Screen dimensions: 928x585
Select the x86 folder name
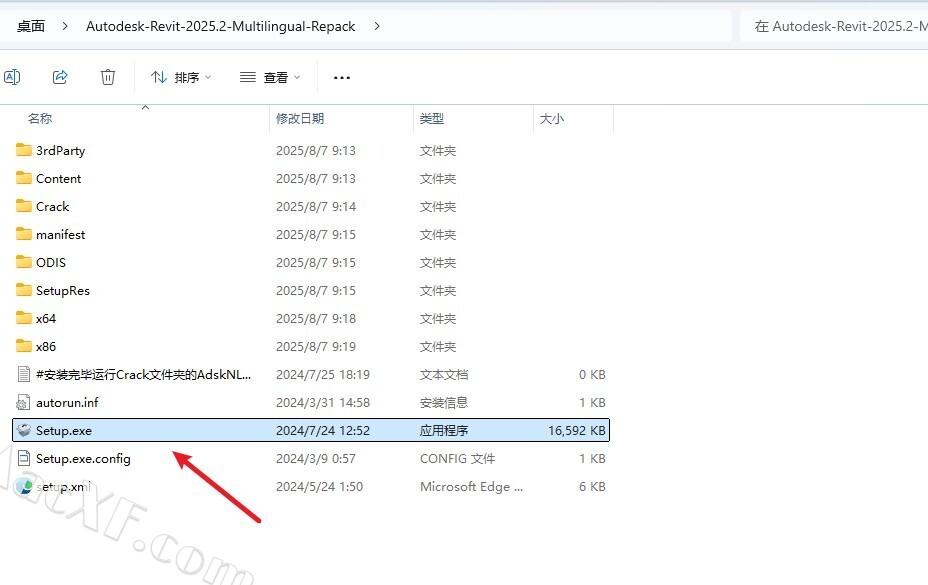(46, 346)
